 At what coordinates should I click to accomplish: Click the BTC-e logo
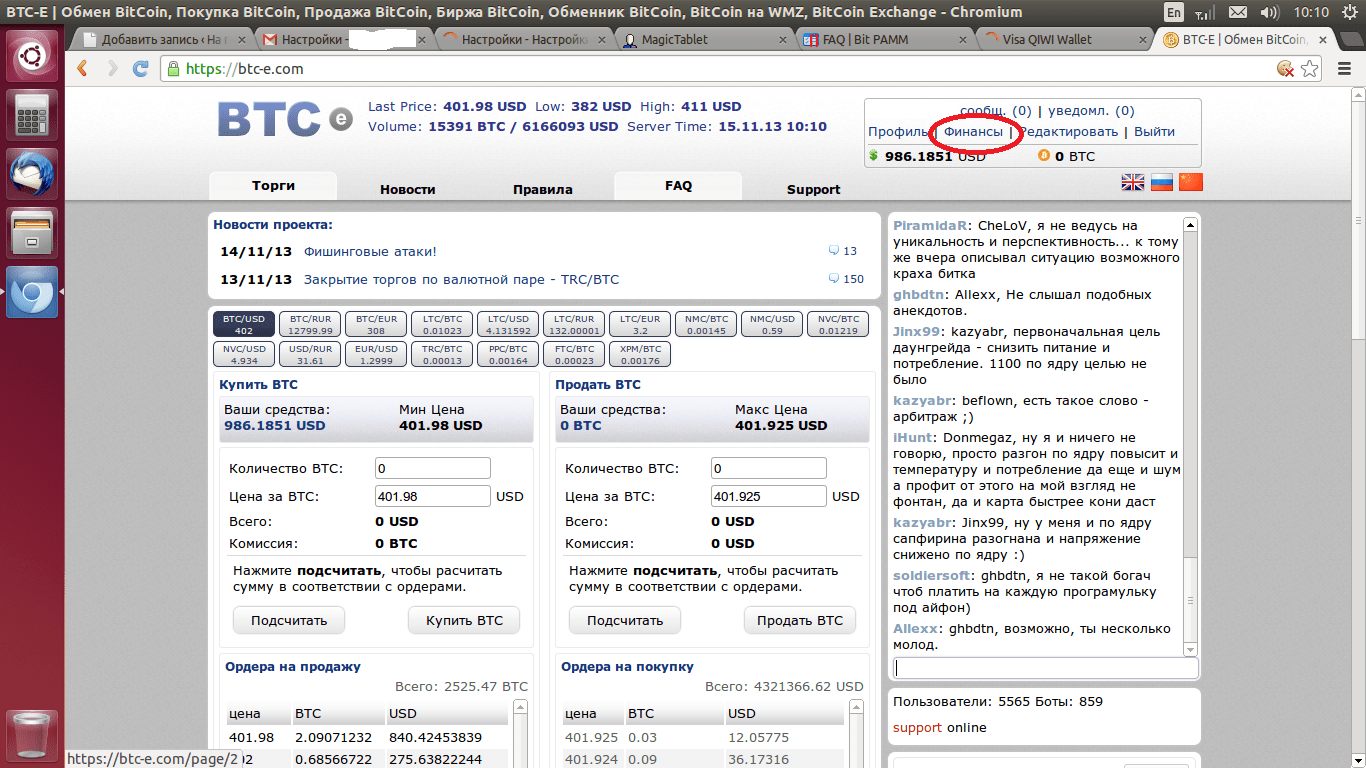click(285, 119)
